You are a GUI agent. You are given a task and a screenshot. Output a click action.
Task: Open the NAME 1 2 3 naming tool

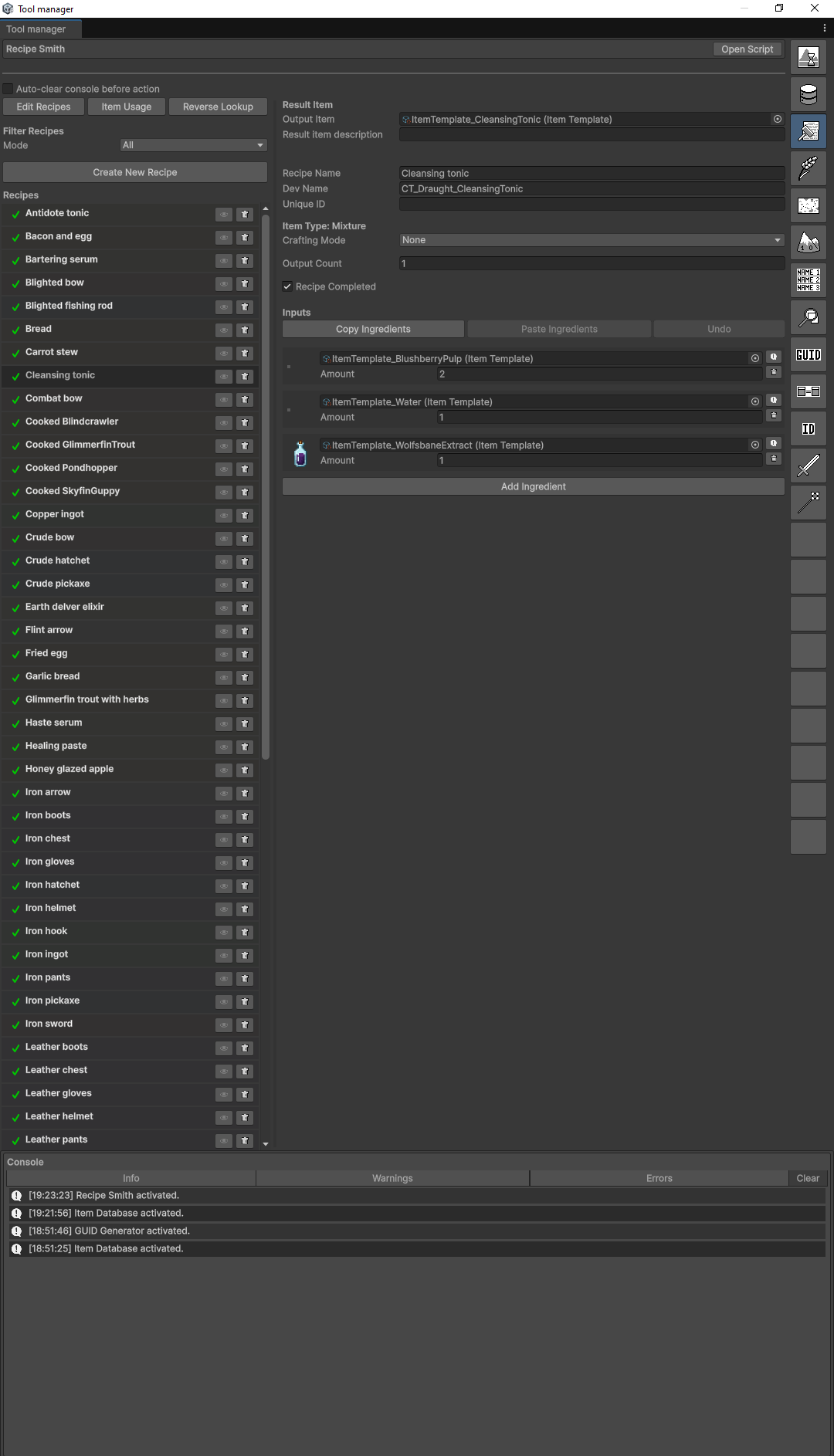(x=809, y=279)
